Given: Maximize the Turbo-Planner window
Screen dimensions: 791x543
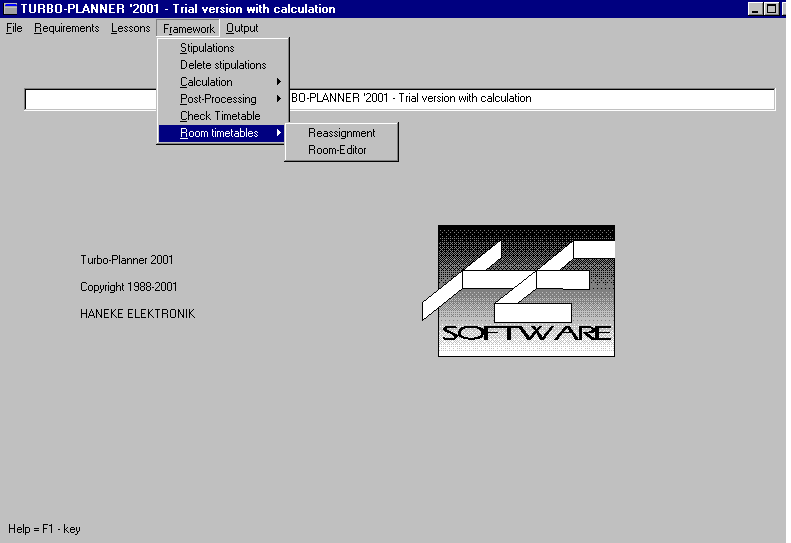Looking at the screenshot, I should (x=771, y=9).
